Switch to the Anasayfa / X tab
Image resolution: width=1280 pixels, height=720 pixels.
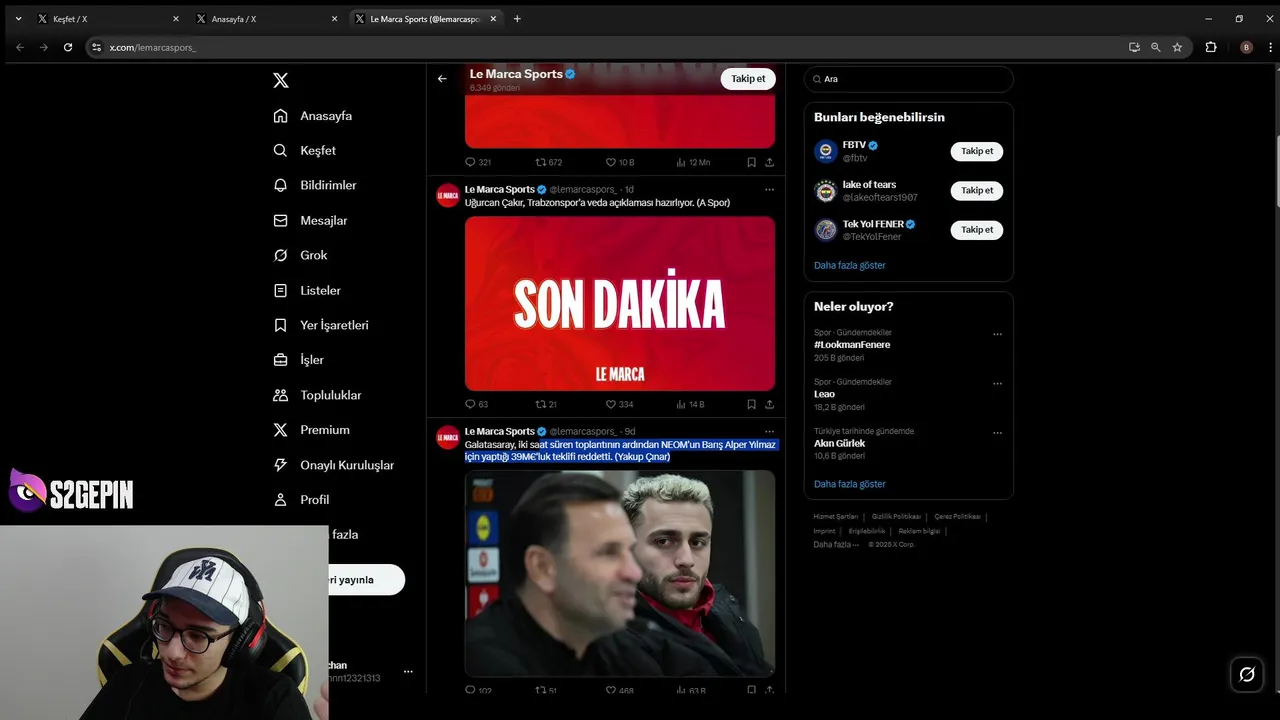click(267, 19)
